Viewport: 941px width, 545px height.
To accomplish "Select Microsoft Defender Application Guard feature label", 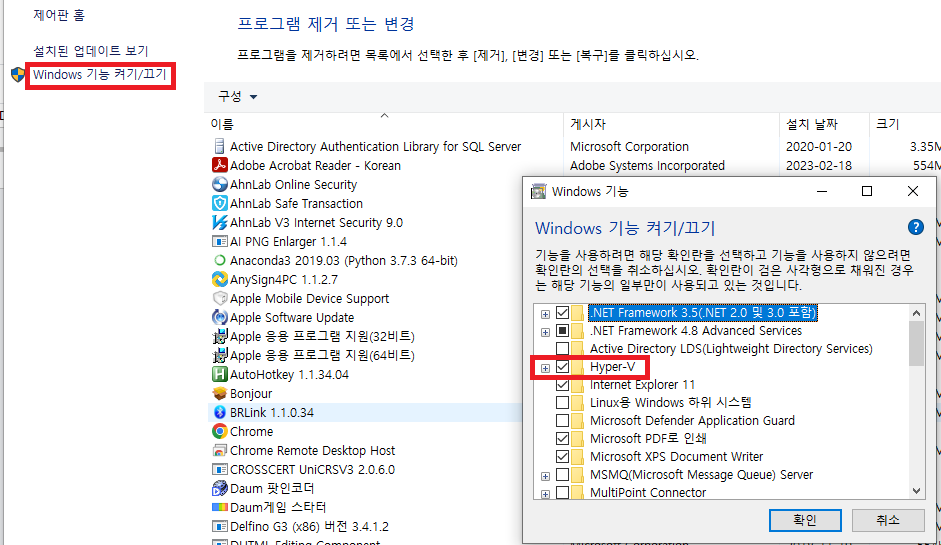I will (692, 421).
